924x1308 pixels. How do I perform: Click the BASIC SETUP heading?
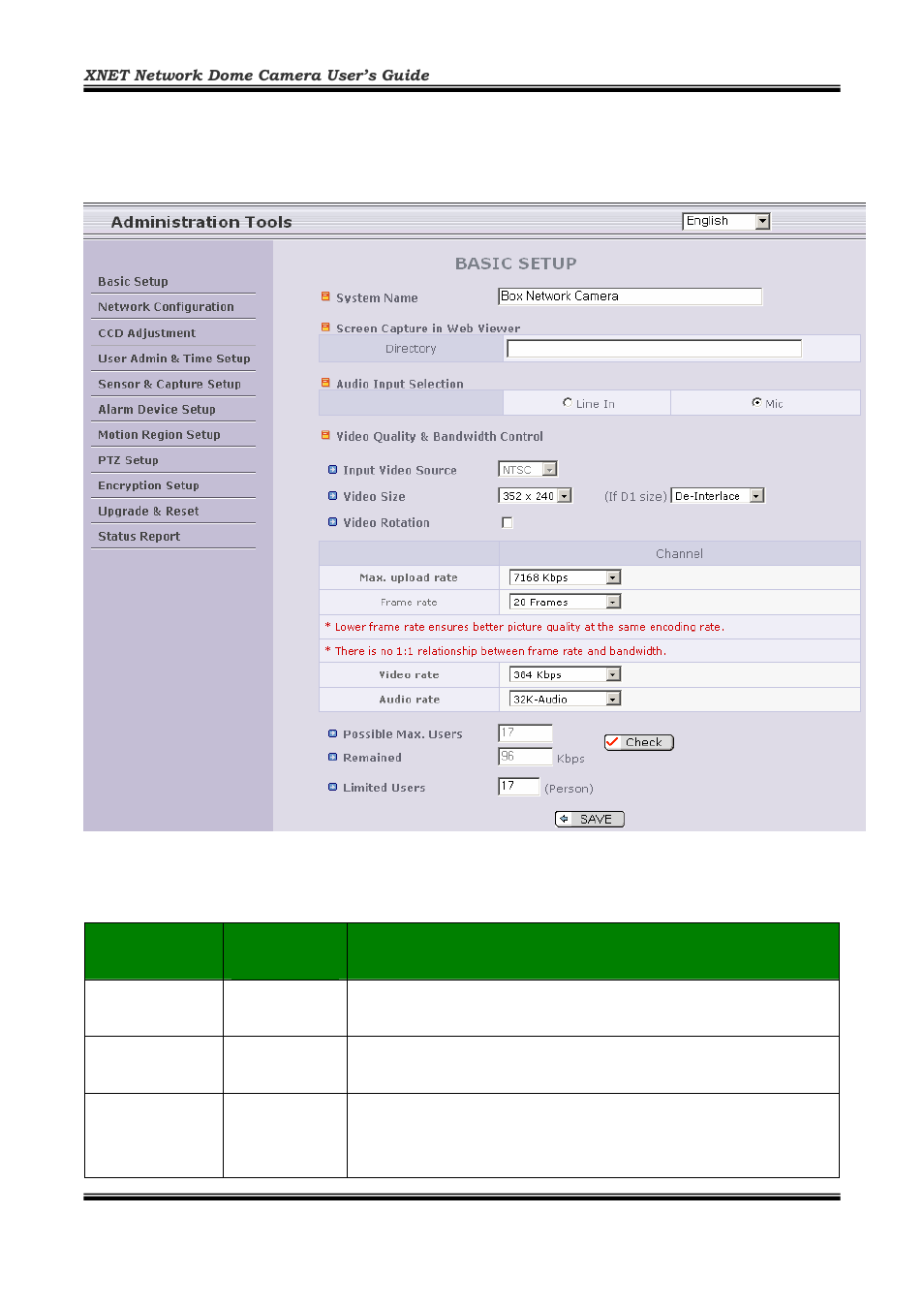515,264
